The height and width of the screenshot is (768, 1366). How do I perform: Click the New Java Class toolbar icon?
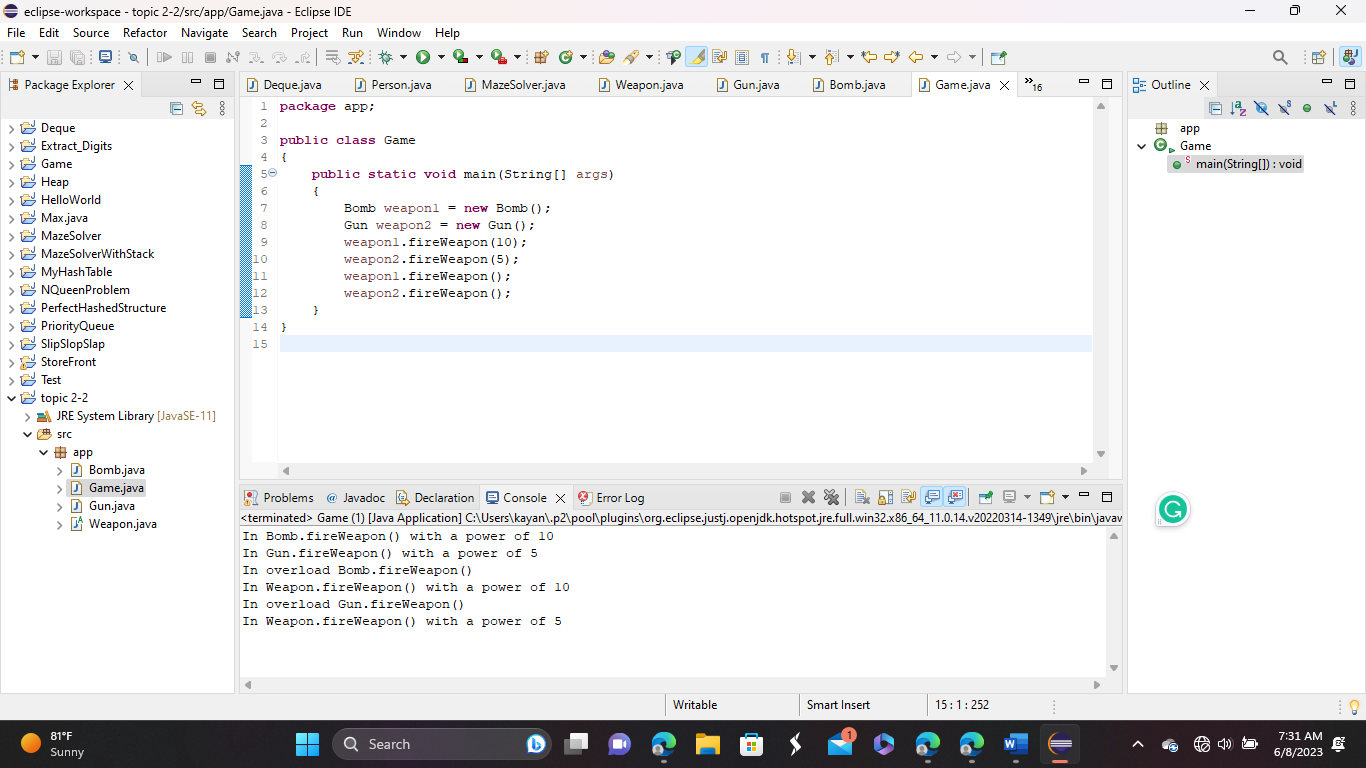pyautogui.click(x=566, y=57)
